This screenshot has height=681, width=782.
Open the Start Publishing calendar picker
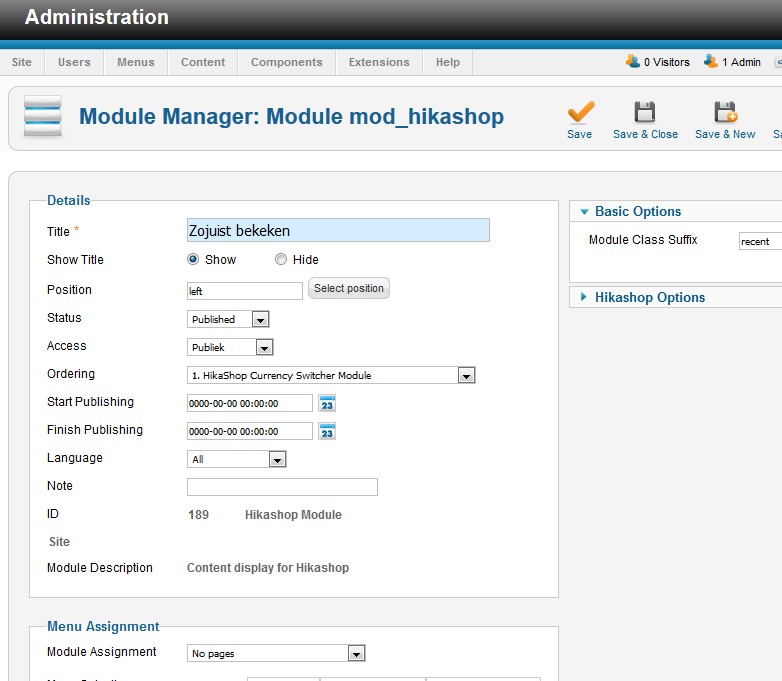tap(327, 404)
